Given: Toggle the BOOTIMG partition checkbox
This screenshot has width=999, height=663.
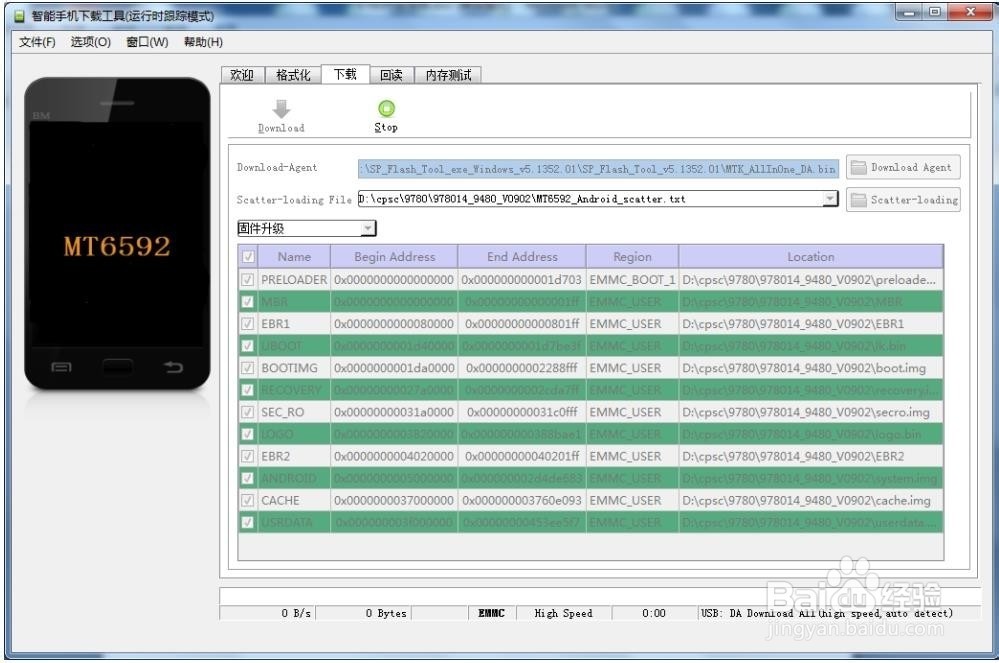Looking at the screenshot, I should (245, 368).
